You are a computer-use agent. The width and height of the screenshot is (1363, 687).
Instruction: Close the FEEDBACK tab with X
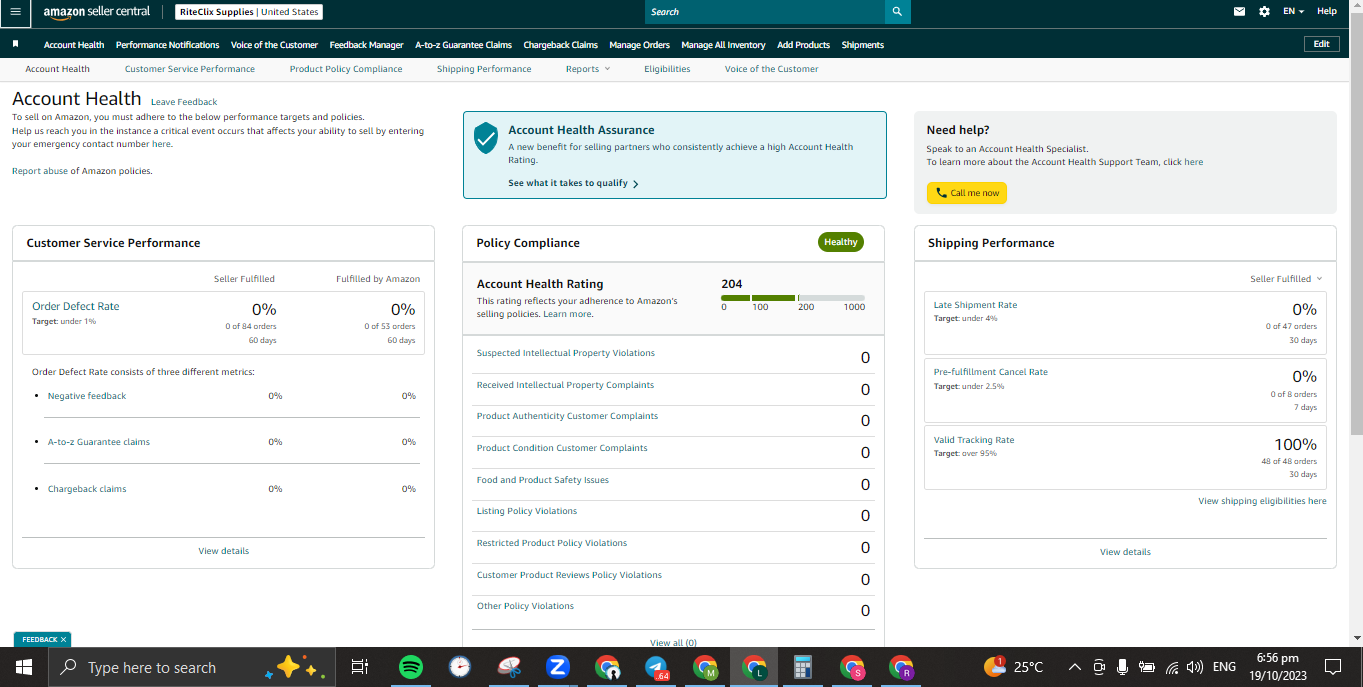[63, 639]
